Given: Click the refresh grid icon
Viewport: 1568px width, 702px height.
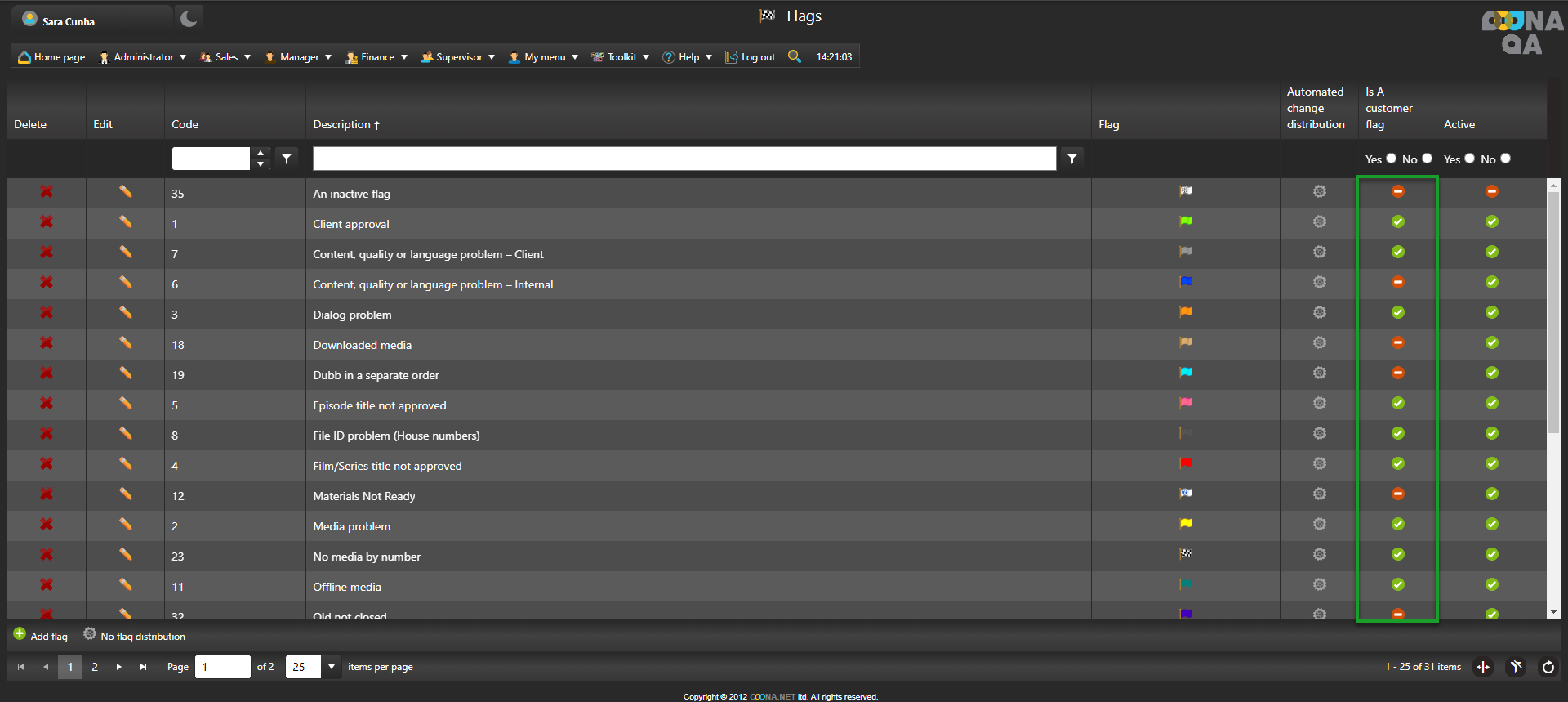Looking at the screenshot, I should [1548, 668].
